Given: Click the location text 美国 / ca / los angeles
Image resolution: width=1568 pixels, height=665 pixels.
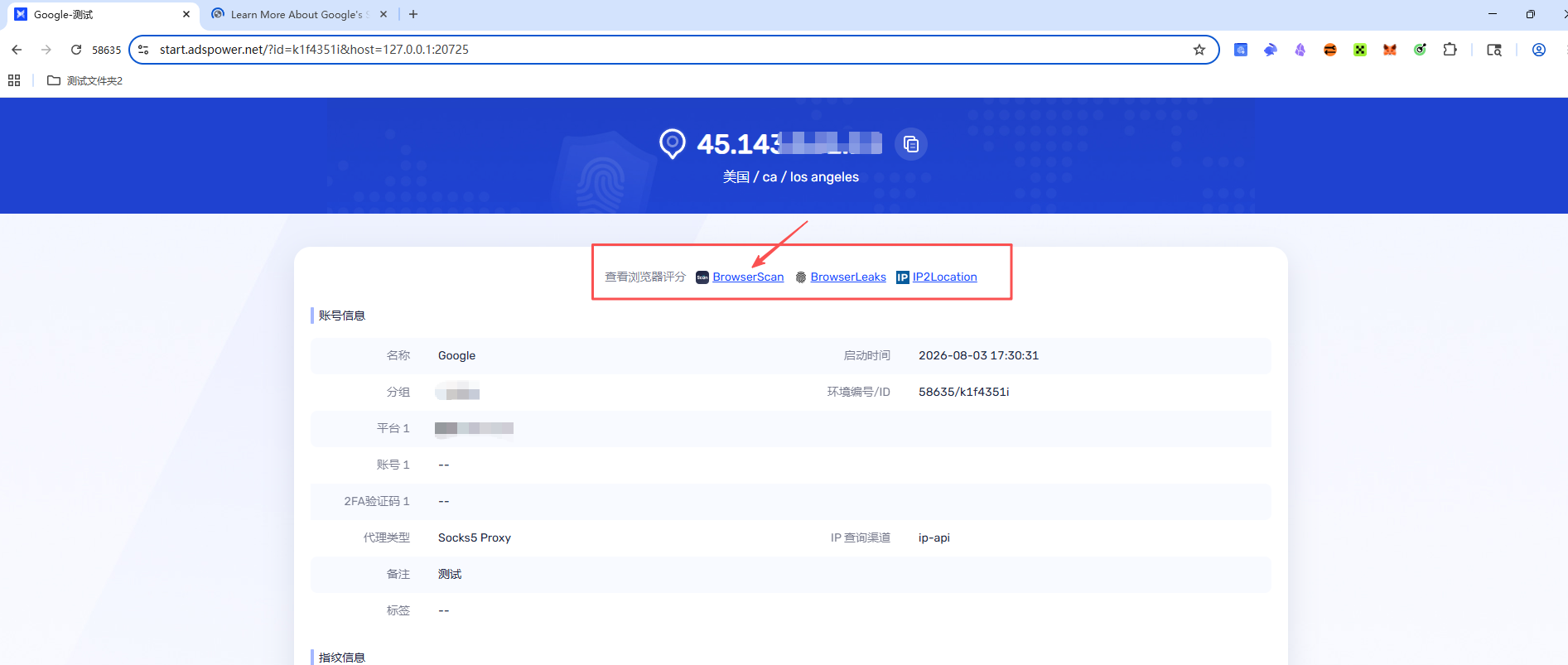Looking at the screenshot, I should pyautogui.click(x=791, y=176).
